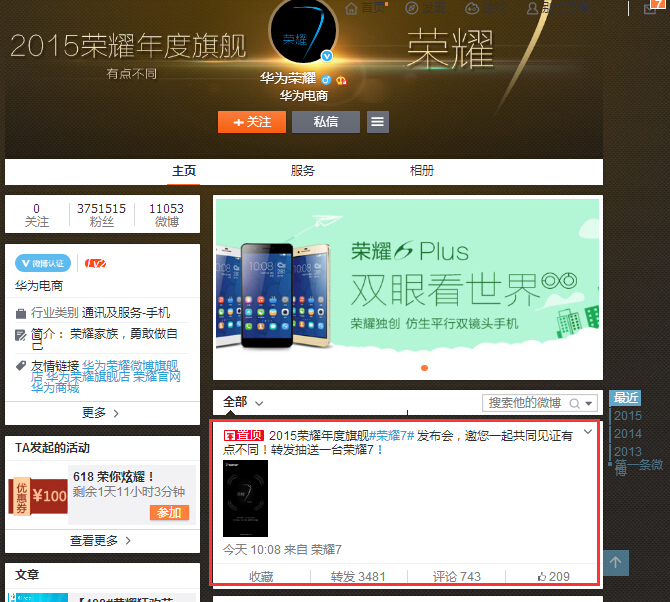The image size is (670, 602).
Task: Select 最近 in the timeline
Action: click(x=625, y=398)
